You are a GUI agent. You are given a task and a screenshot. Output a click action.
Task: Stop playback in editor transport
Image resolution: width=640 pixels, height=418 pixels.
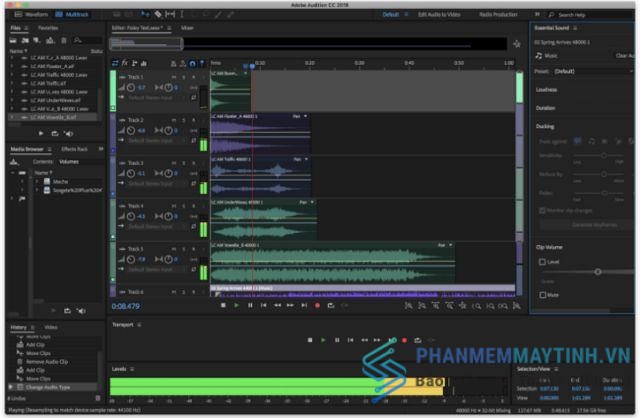(x=223, y=305)
